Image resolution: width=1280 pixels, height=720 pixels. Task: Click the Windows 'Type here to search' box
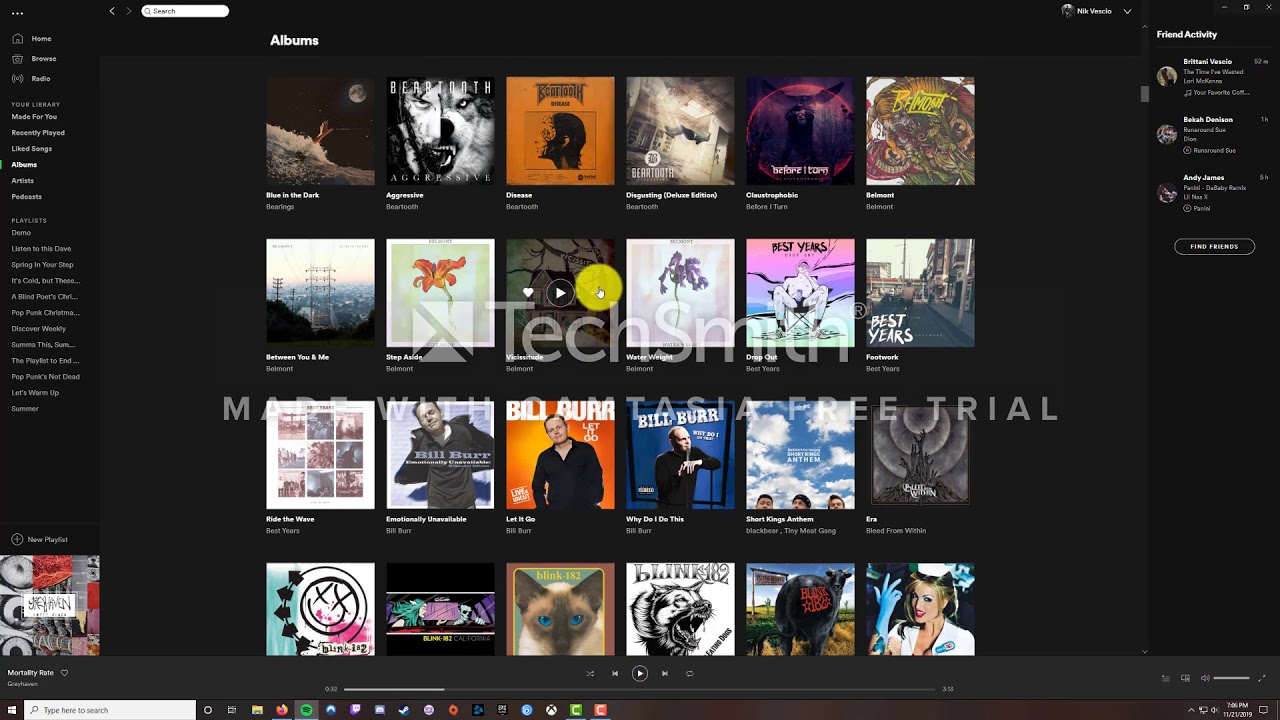click(110, 710)
